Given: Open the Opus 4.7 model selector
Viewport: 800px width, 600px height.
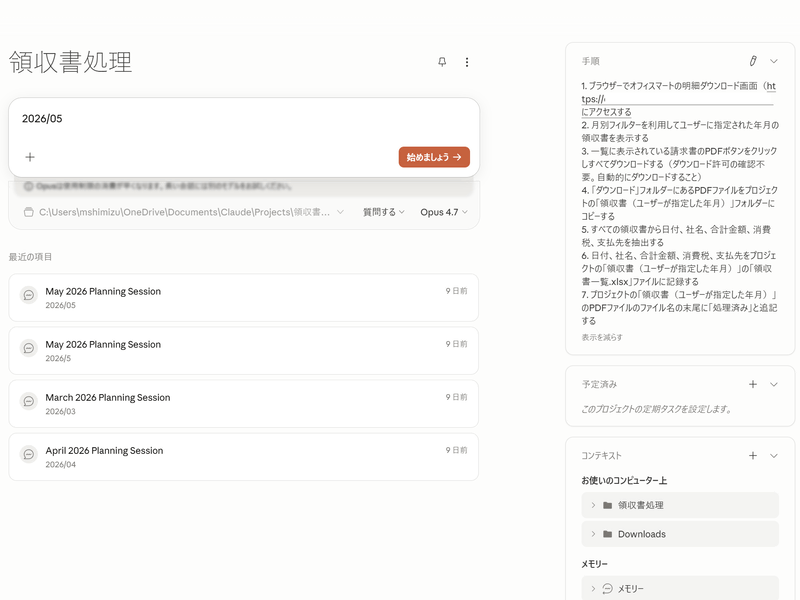Looking at the screenshot, I should click(x=444, y=212).
